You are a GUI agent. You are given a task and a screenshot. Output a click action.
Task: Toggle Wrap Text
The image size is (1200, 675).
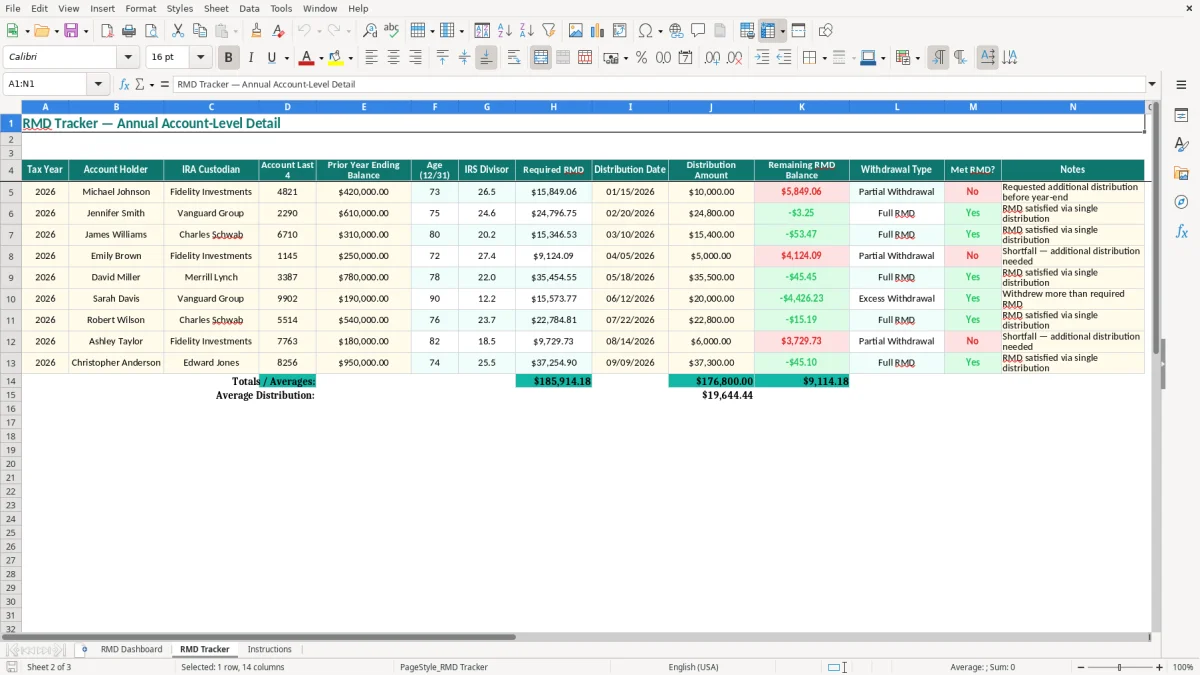pos(514,58)
